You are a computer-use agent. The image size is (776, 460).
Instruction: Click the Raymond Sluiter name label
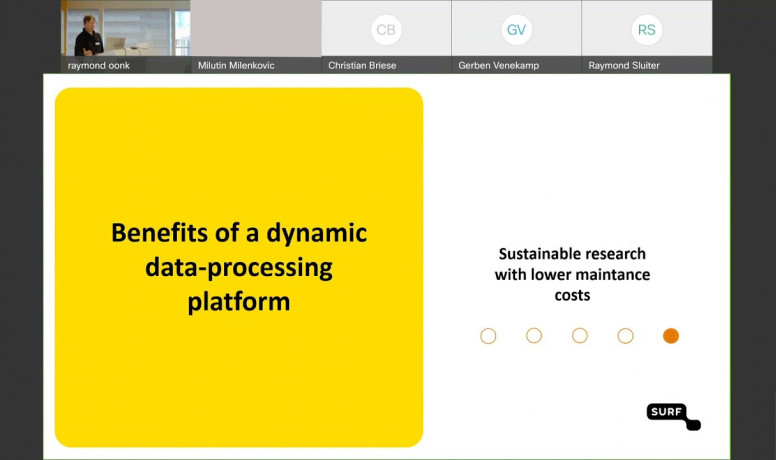point(624,65)
